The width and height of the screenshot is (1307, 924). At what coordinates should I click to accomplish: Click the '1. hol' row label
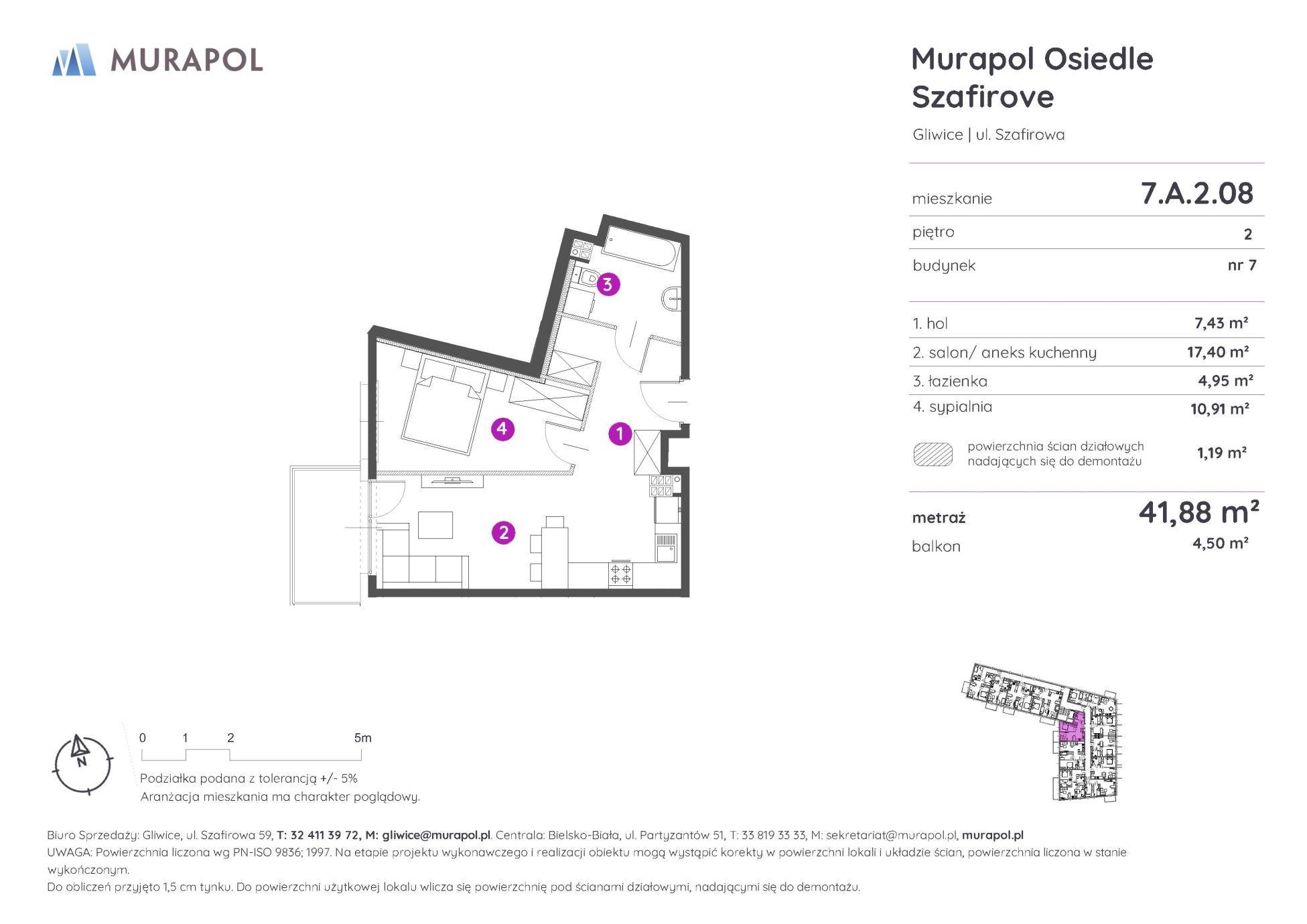(x=930, y=323)
